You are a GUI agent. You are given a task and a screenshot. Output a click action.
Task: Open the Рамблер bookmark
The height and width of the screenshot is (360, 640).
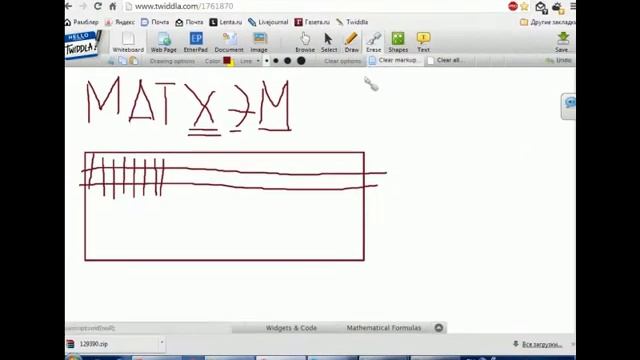pos(82,22)
